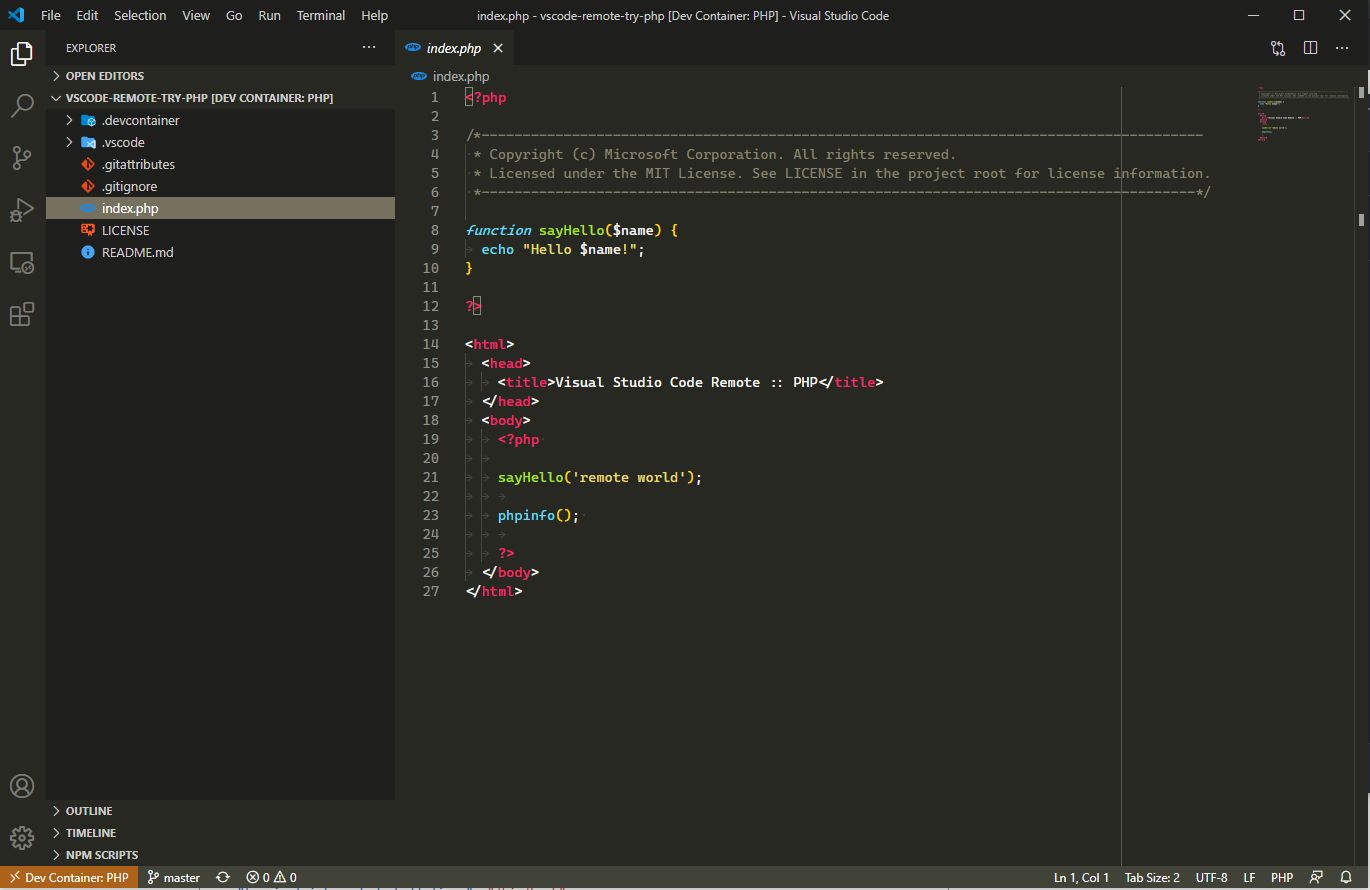
Task: Expand the NPM SCRIPTS section
Action: pyautogui.click(x=101, y=855)
